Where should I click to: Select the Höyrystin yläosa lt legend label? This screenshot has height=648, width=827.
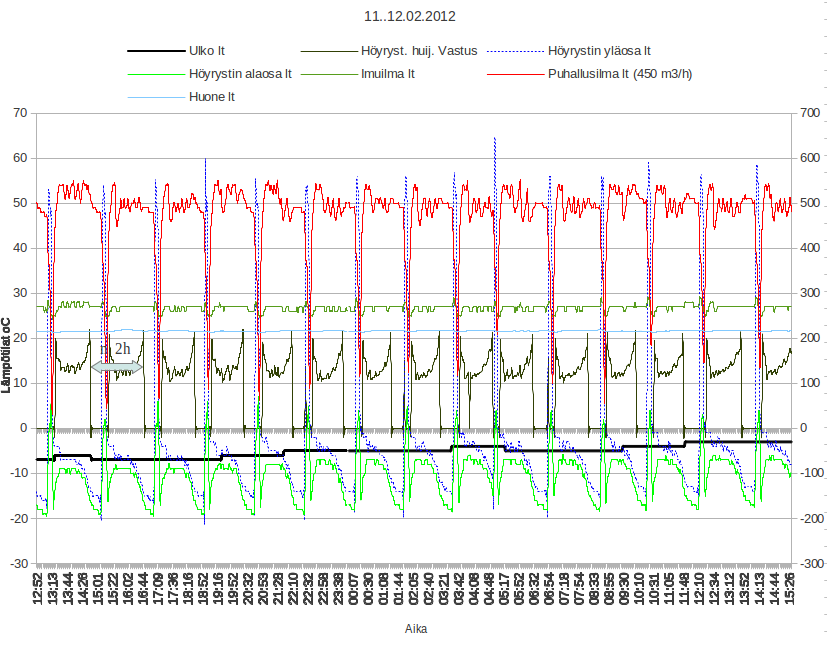coord(599,50)
